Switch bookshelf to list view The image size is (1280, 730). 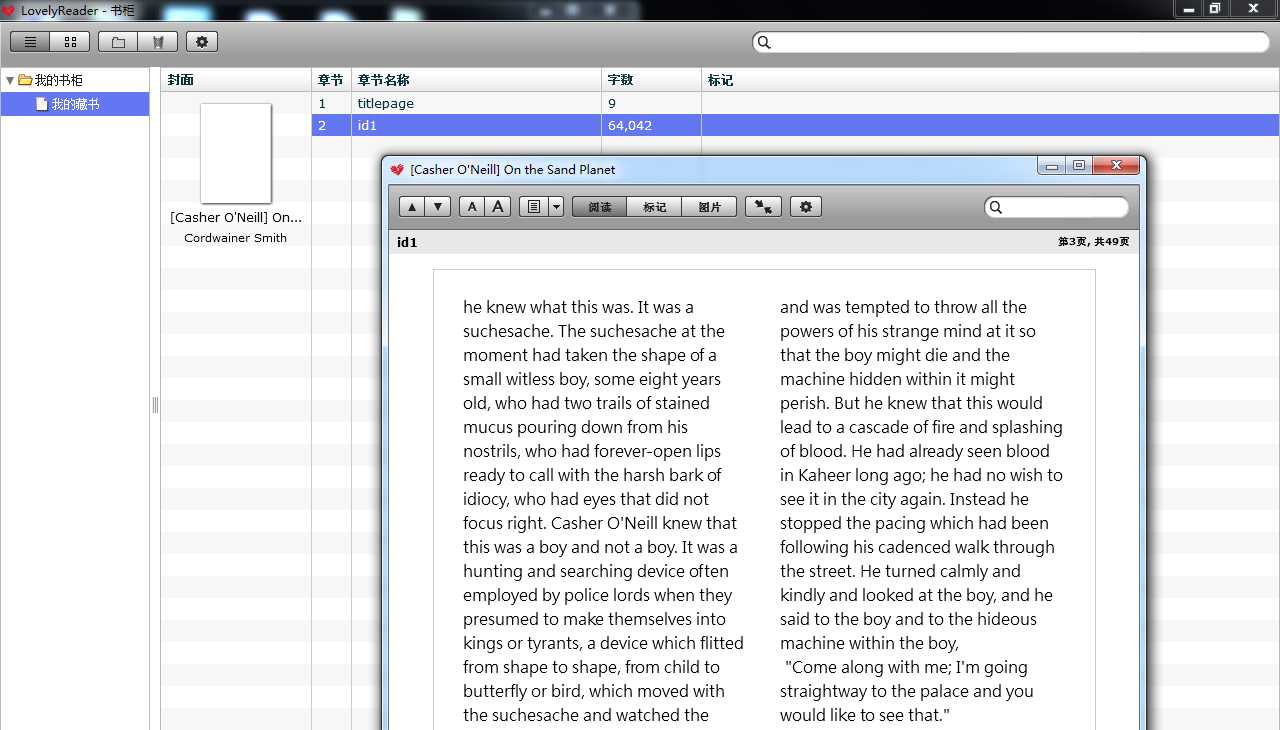(30, 42)
